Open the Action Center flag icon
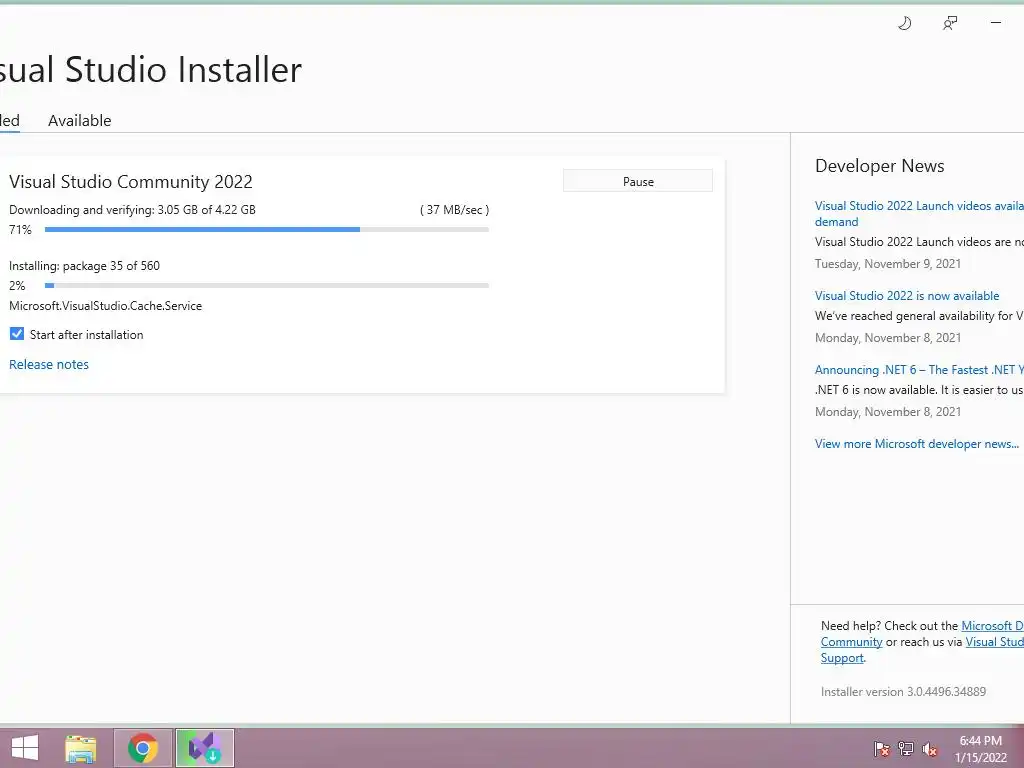1024x768 pixels. [x=882, y=748]
